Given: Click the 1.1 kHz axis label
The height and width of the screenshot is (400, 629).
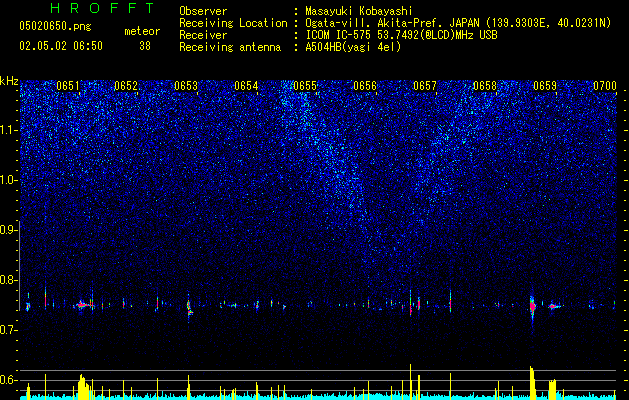Looking at the screenshot, I should [8, 130].
